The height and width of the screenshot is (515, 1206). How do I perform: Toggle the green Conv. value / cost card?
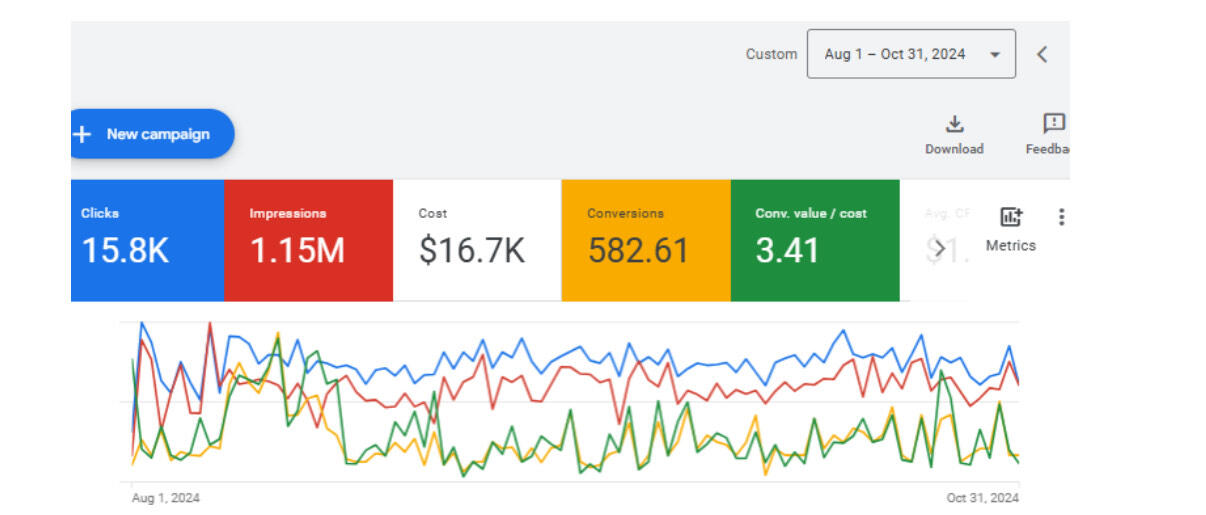coord(815,240)
